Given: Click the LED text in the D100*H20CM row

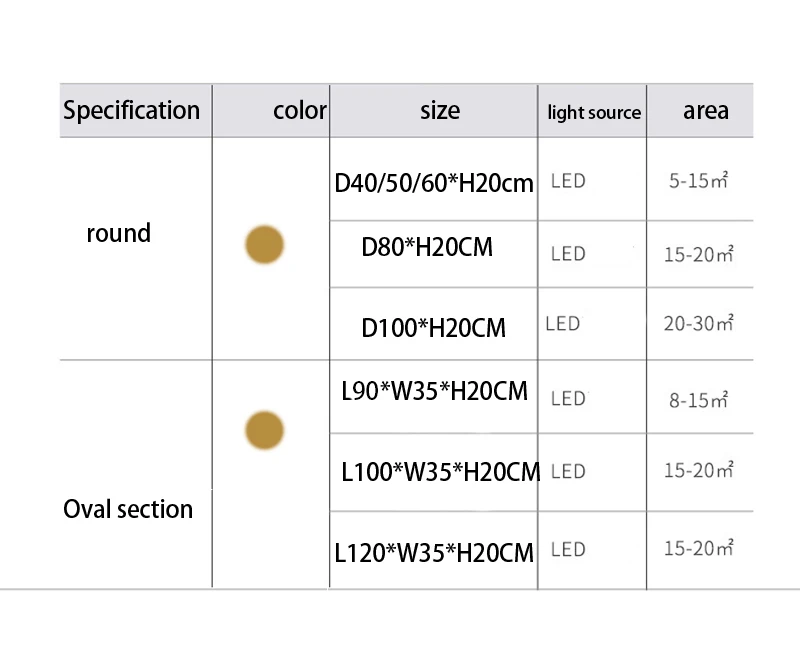Looking at the screenshot, I should click(x=563, y=324).
